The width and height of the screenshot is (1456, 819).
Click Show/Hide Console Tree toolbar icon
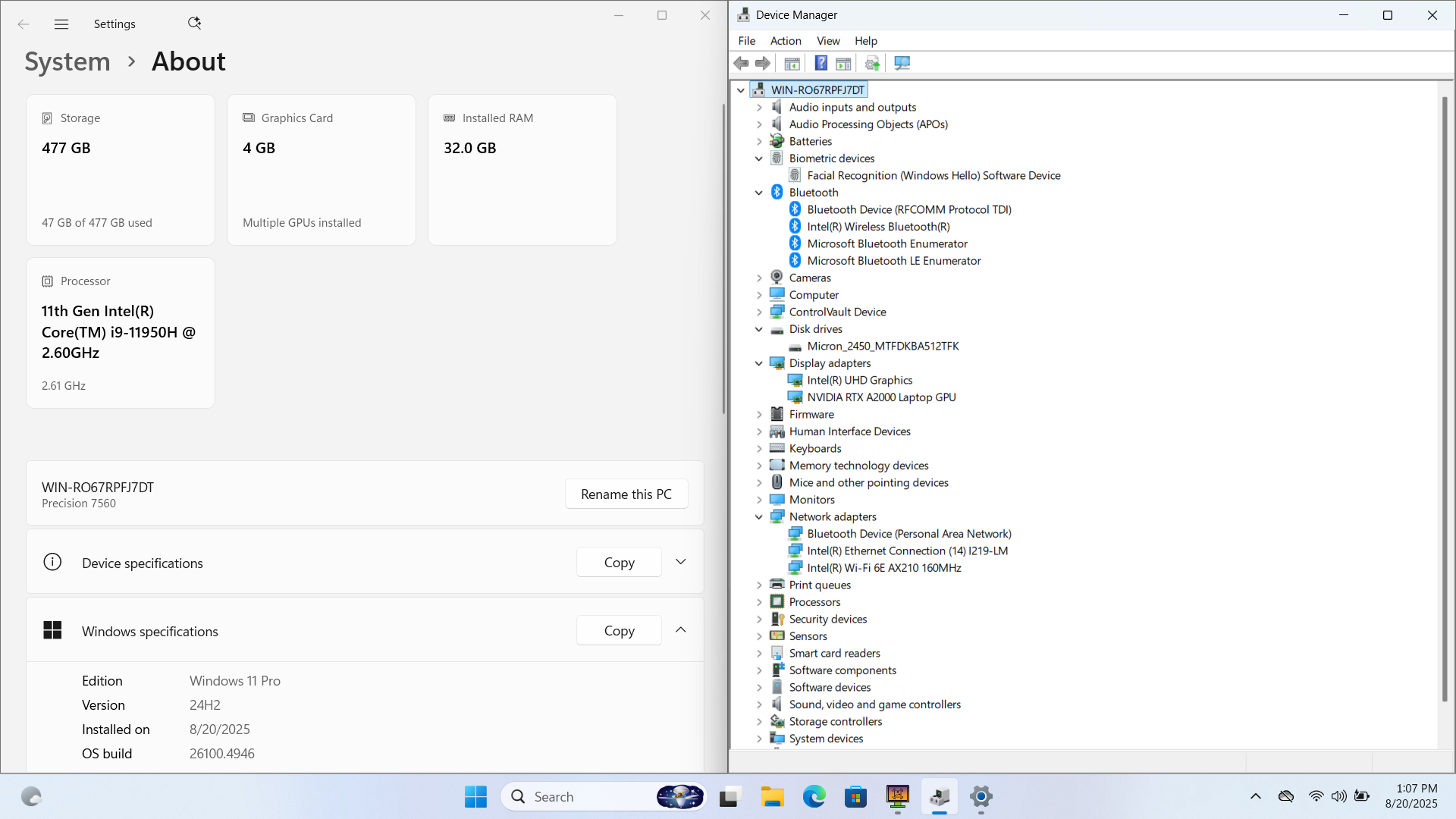pyautogui.click(x=792, y=64)
